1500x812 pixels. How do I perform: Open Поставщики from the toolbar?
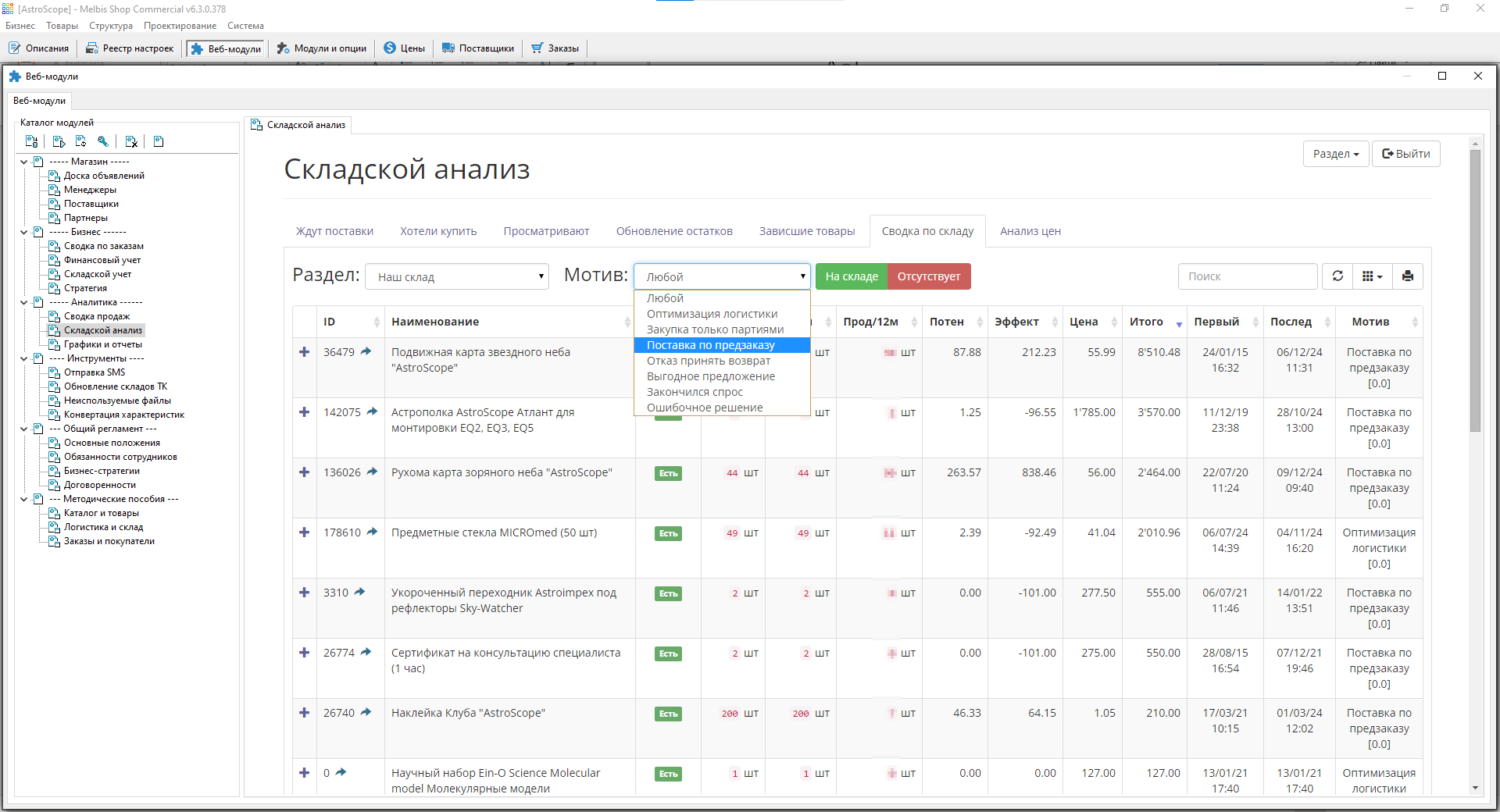(x=477, y=48)
